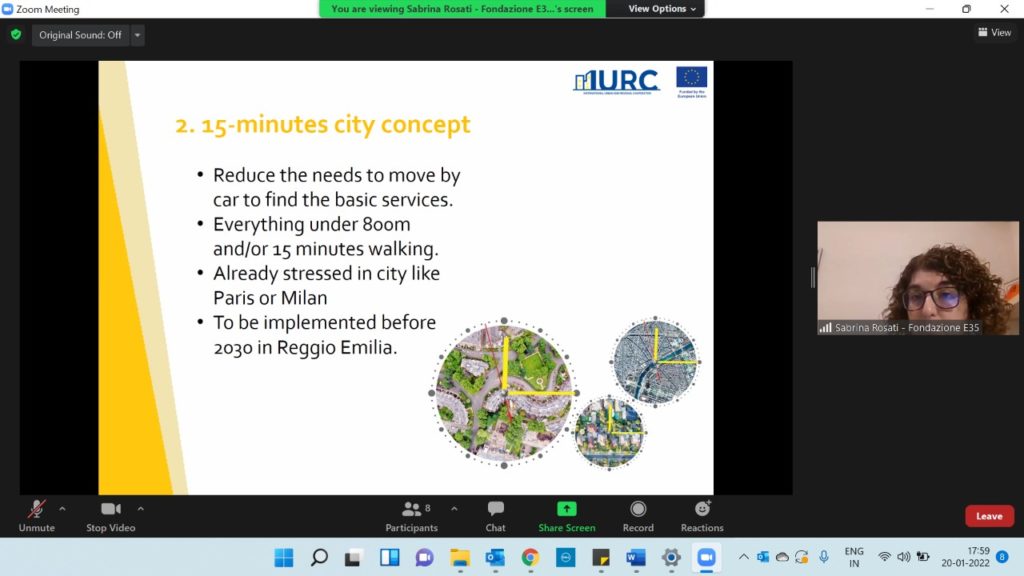Click the green Share Screen icon
The image size is (1024, 576).
566,509
